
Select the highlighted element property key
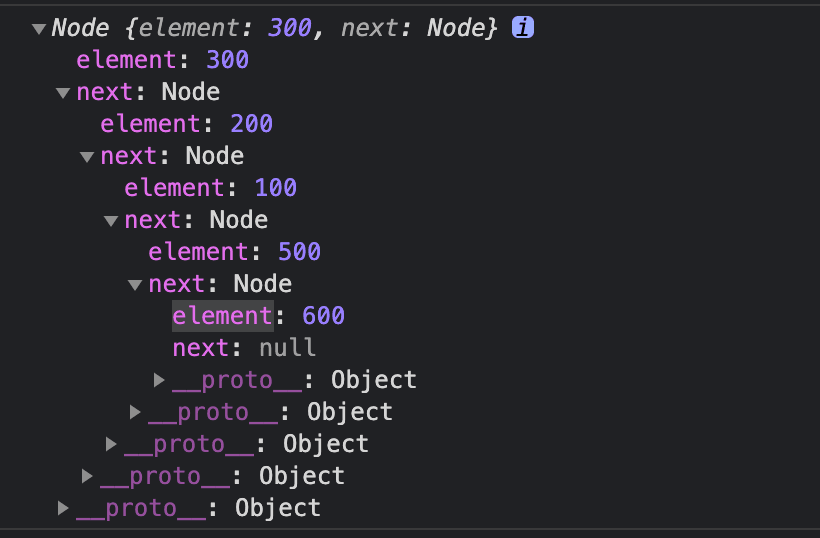pyautogui.click(x=222, y=316)
